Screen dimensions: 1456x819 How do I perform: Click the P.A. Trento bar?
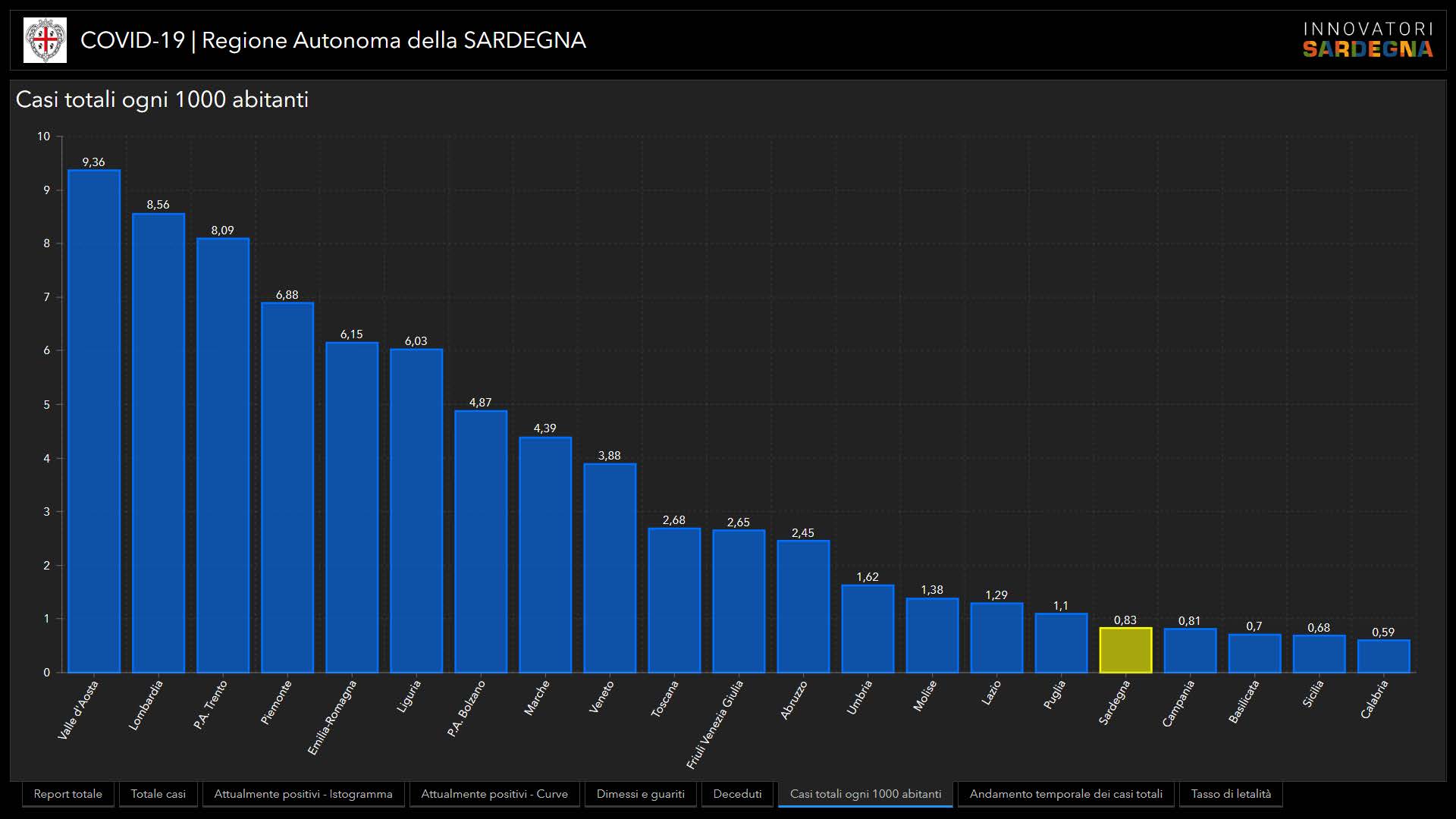pyautogui.click(x=223, y=455)
